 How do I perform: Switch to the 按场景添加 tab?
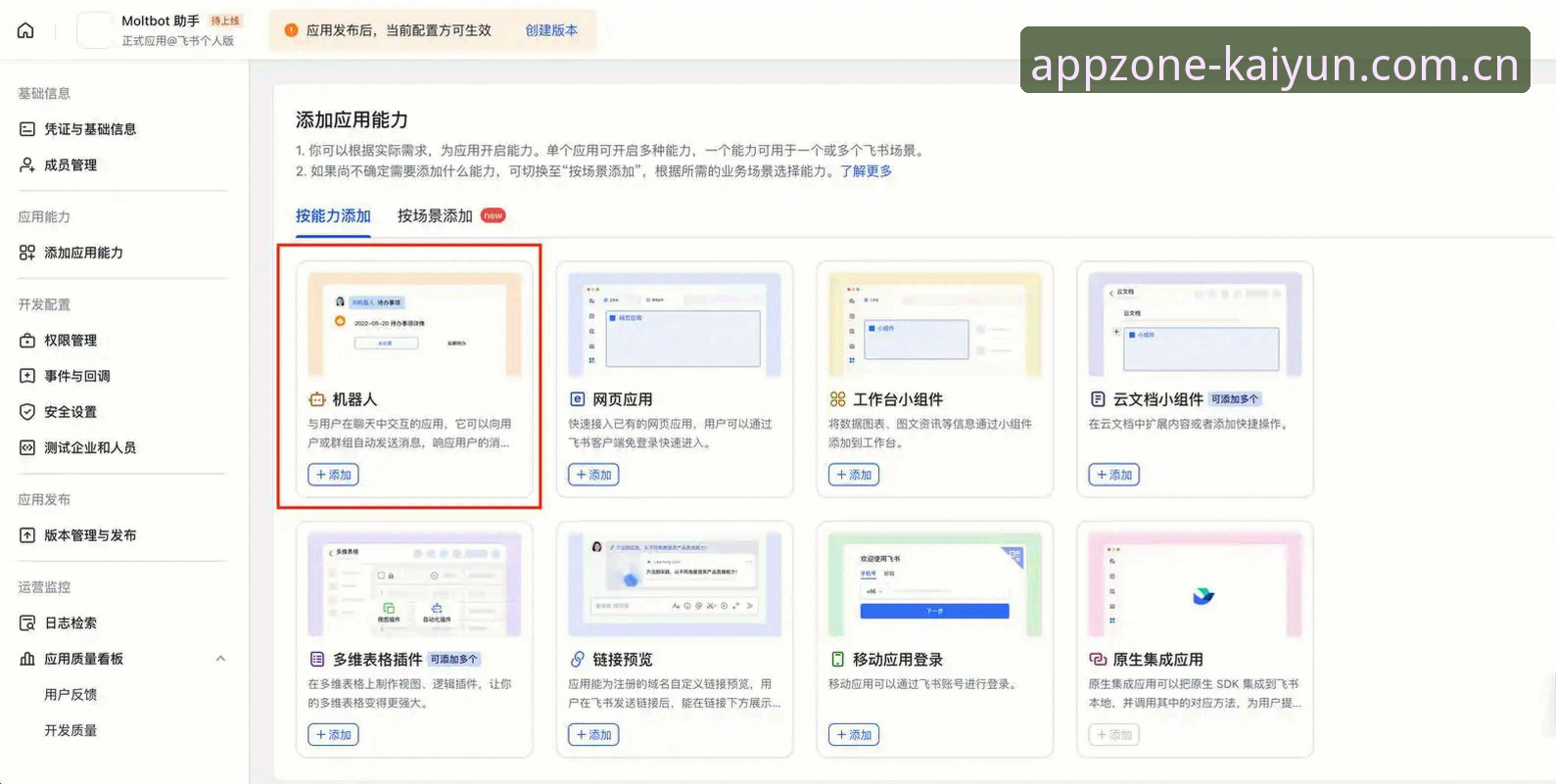tap(435, 216)
